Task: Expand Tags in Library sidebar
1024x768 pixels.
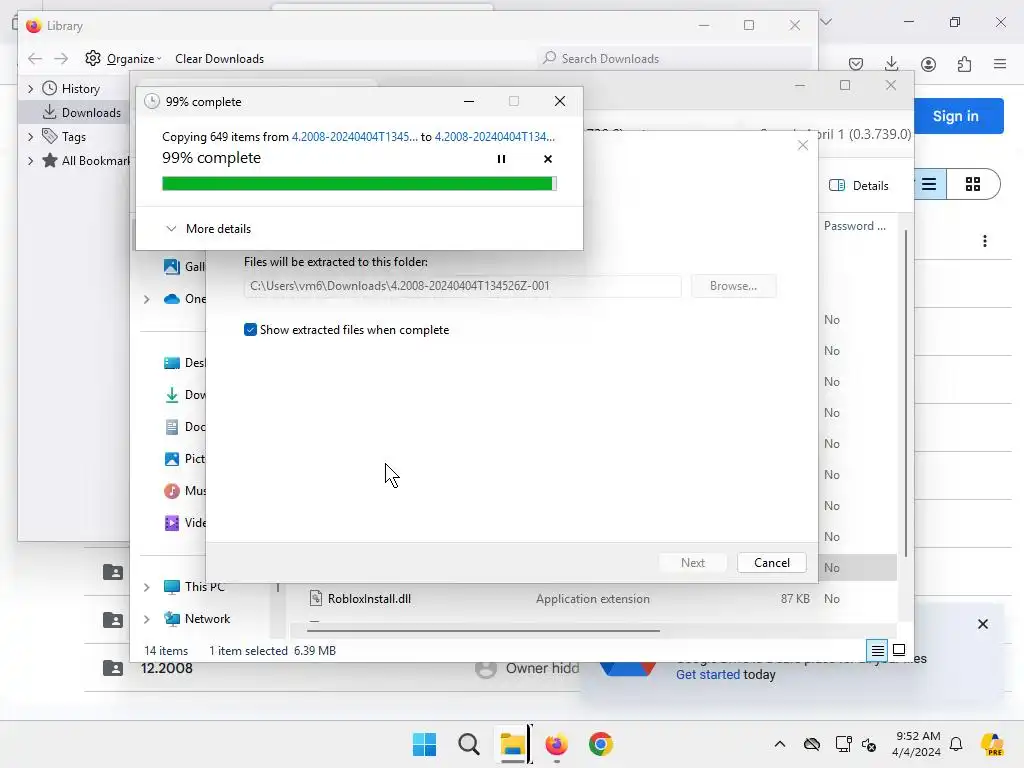Action: click(x=31, y=136)
